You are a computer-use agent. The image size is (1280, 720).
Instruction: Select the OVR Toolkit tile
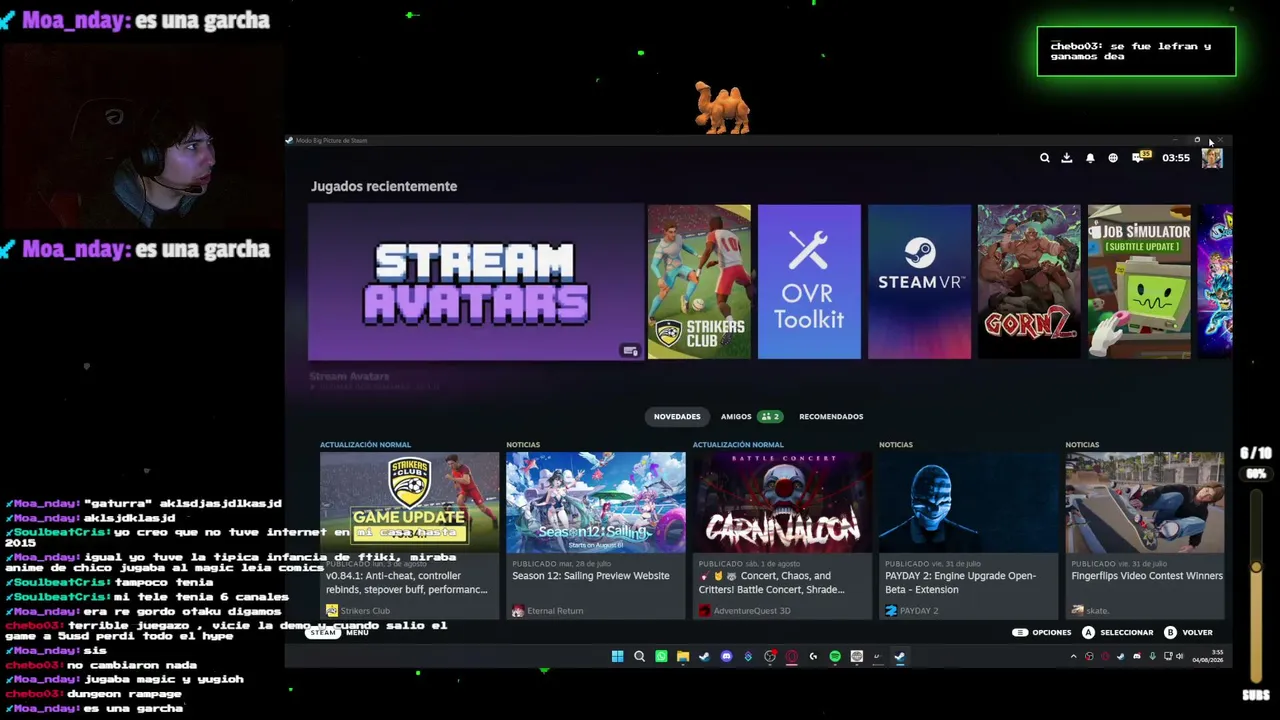(809, 282)
